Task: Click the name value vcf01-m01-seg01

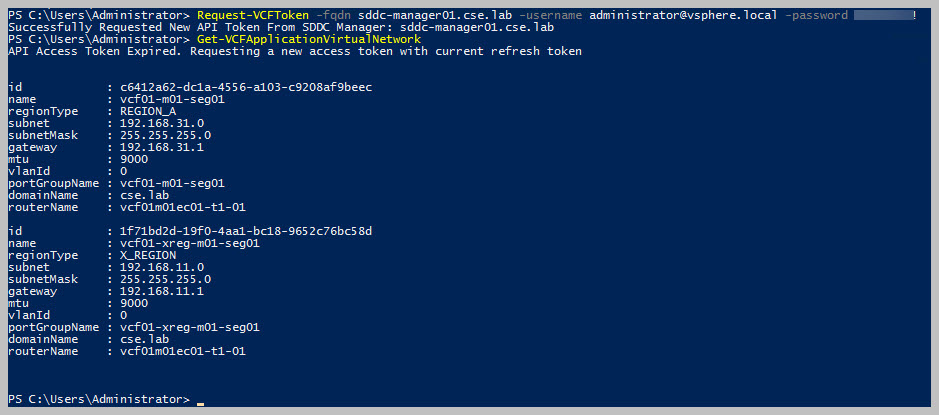Action: 165,99
